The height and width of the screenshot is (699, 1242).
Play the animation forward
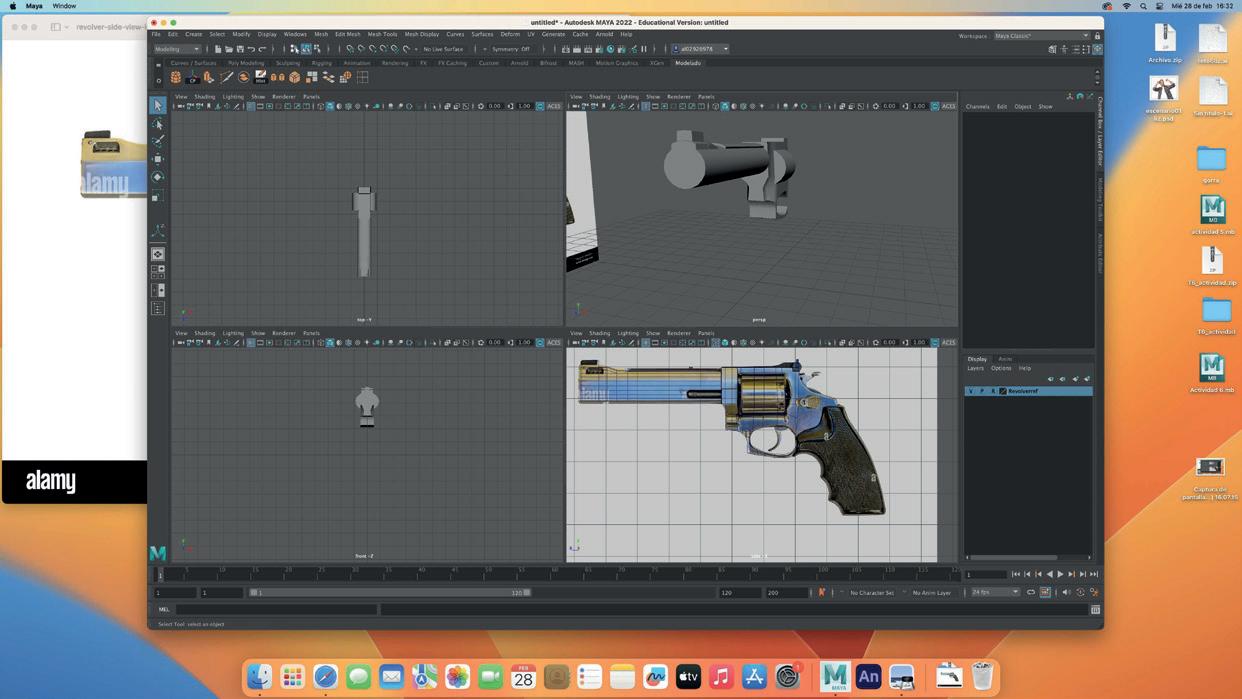[1060, 574]
